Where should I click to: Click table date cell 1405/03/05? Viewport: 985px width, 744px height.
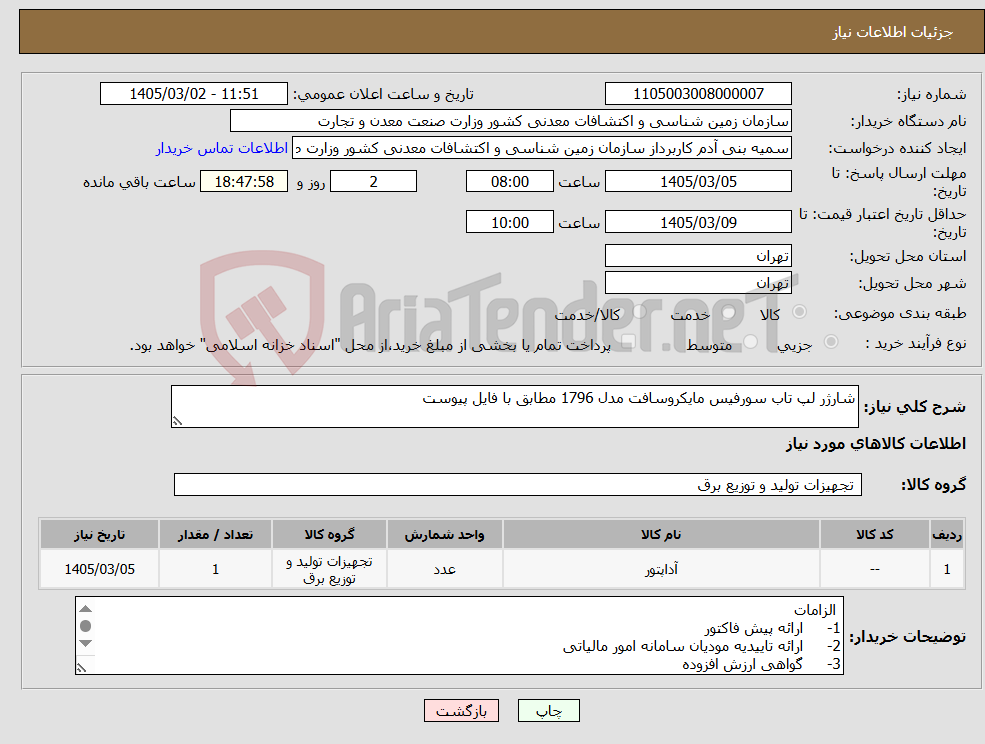(x=99, y=569)
